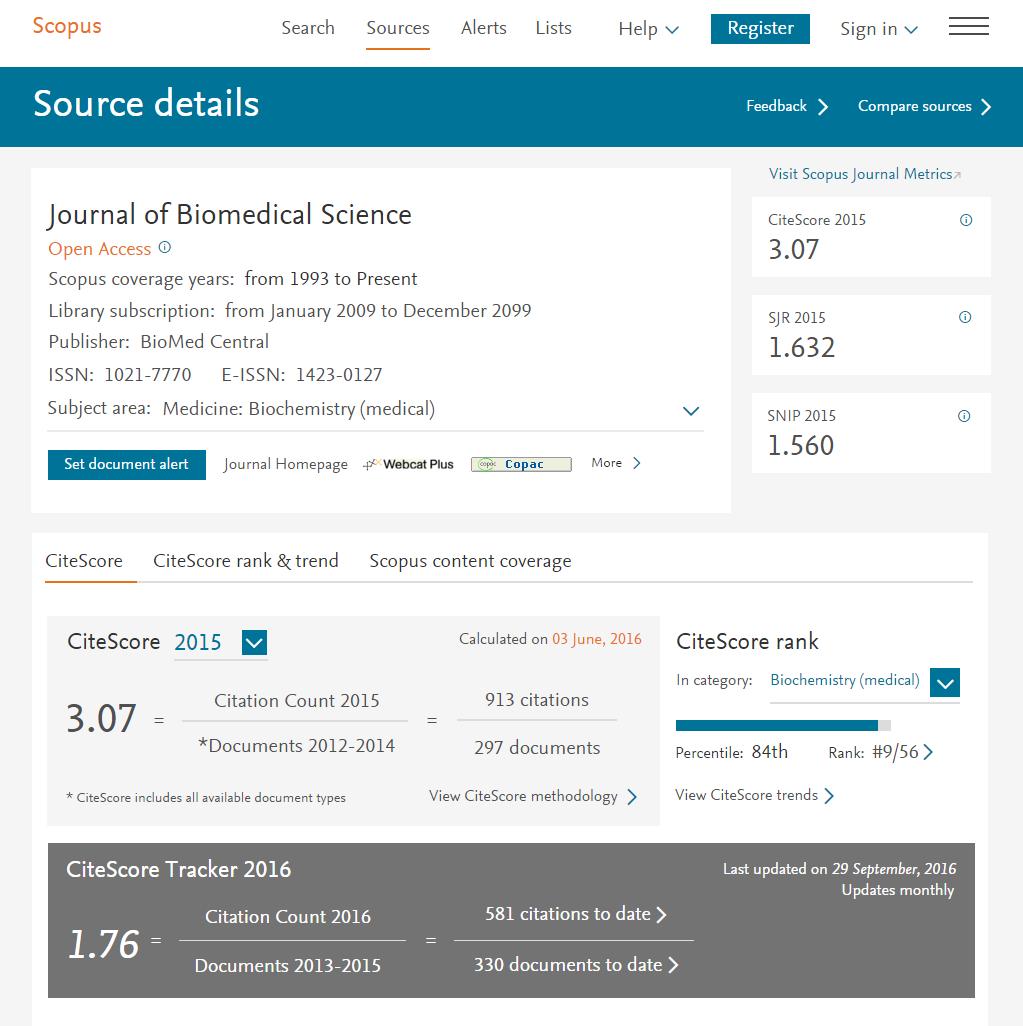Click the 1.76 tracker score value
Image resolution: width=1023 pixels, height=1026 pixels.
click(x=103, y=944)
